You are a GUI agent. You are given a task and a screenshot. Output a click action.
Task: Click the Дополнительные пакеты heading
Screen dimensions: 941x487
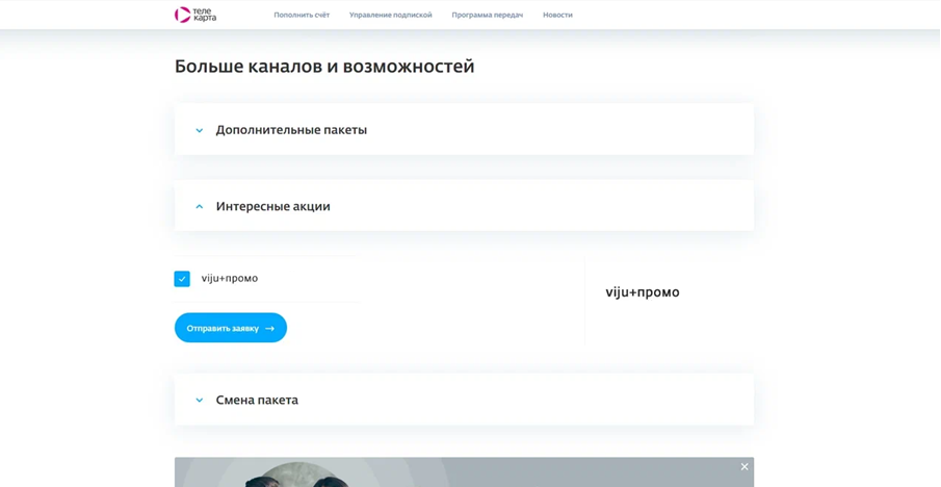click(291, 130)
